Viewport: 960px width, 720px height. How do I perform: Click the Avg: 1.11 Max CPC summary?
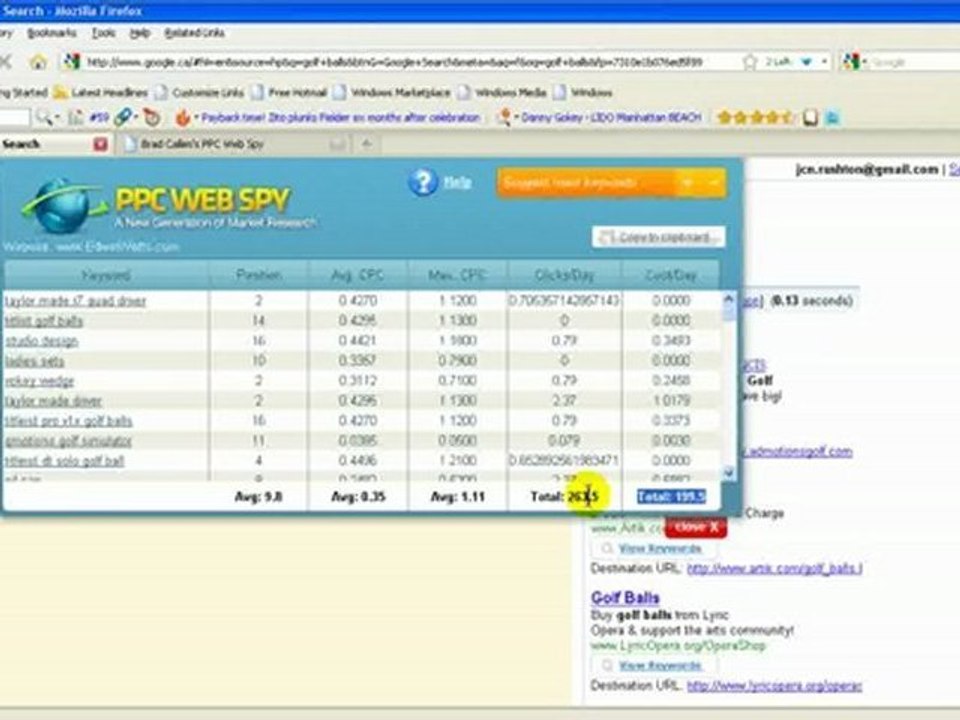tap(457, 497)
